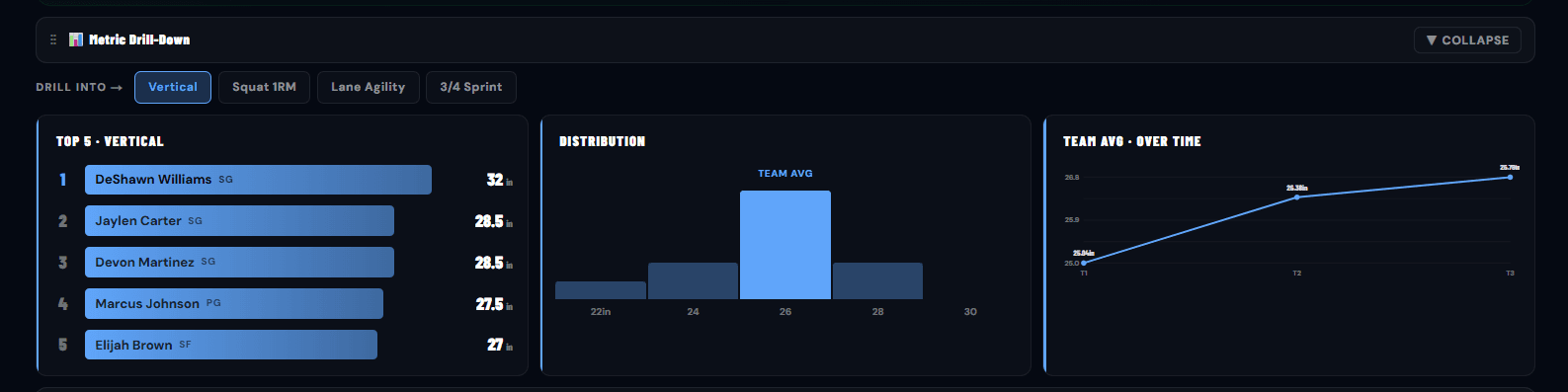Select Devon Martinez ranking bar
This screenshot has width=1568, height=392.
[239, 263]
